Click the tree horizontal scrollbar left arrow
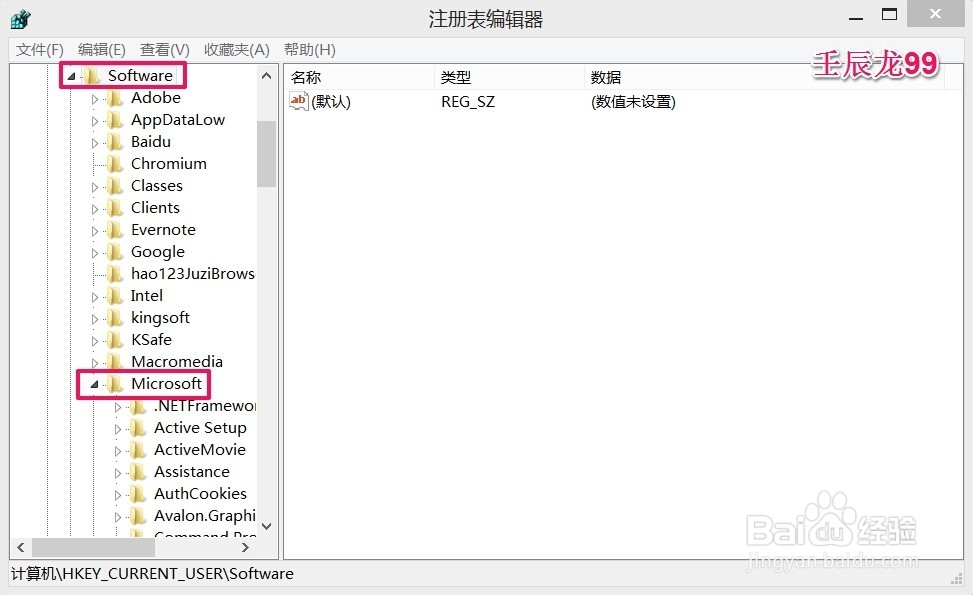The height and width of the screenshot is (595, 973). (21, 547)
